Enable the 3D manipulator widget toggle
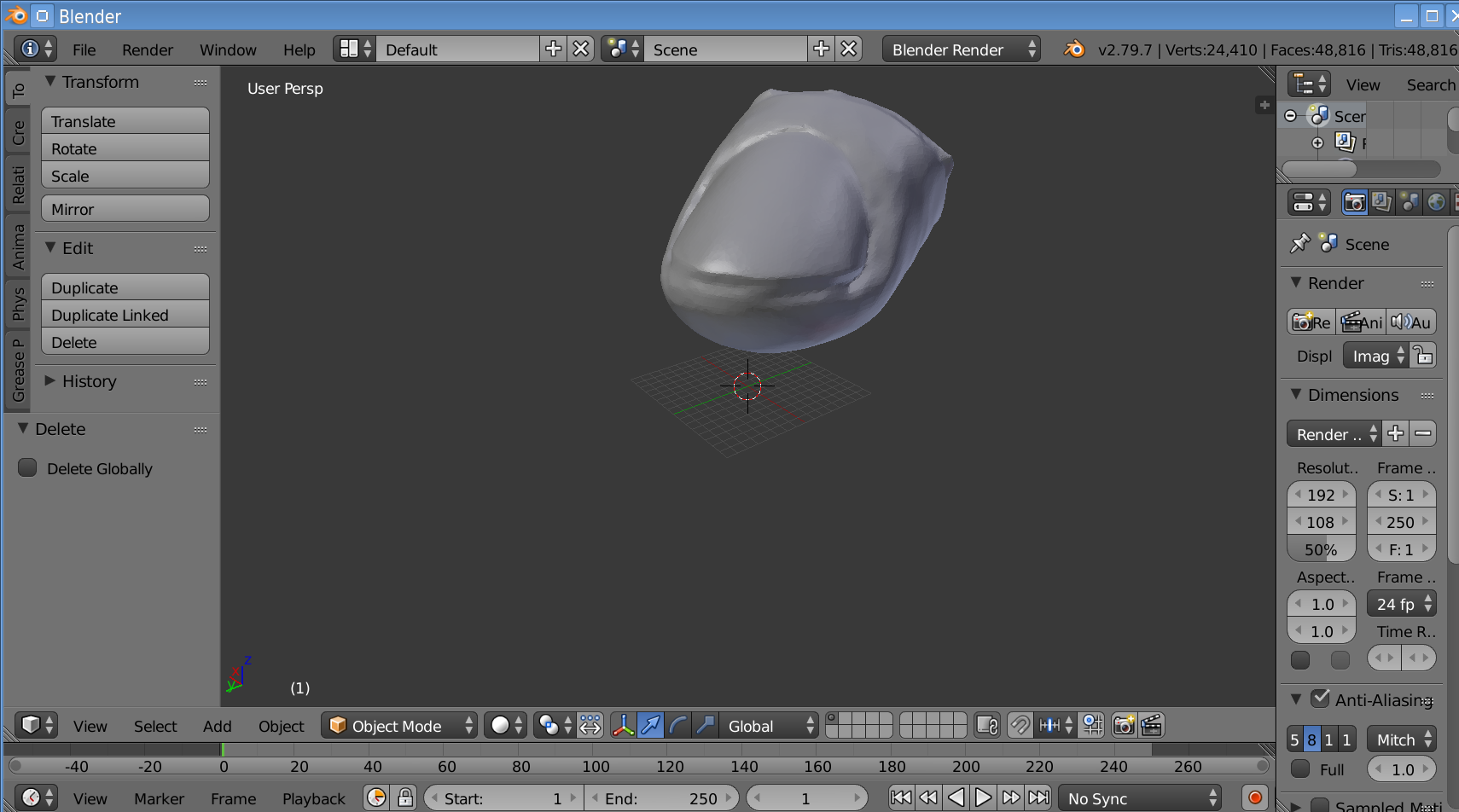Image resolution: width=1459 pixels, height=812 pixels. pyautogui.click(x=623, y=726)
